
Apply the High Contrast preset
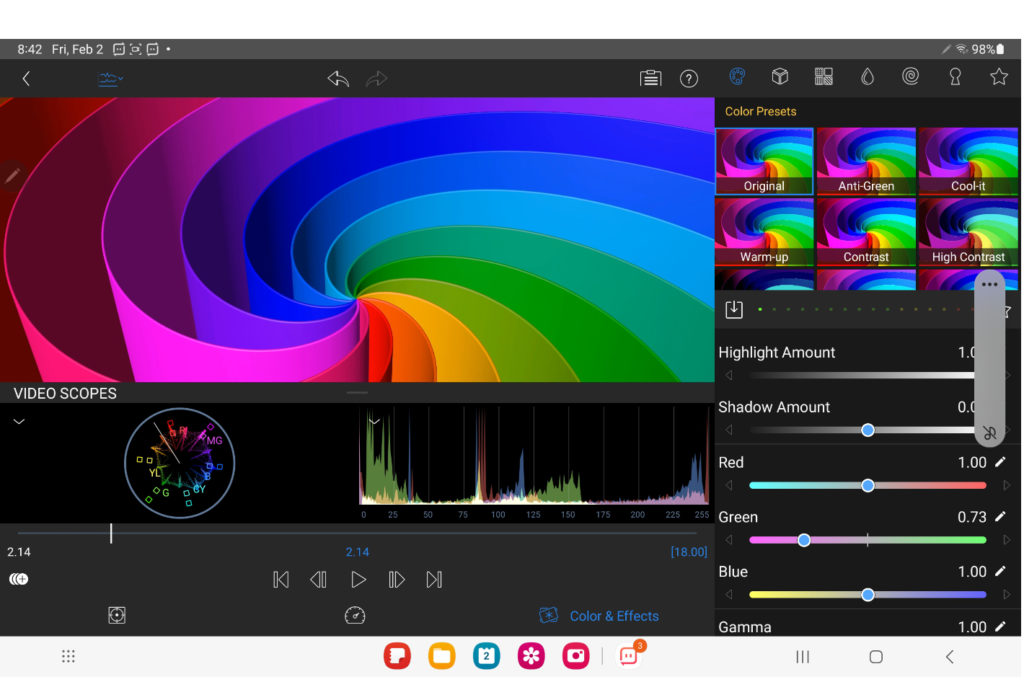[x=968, y=232]
